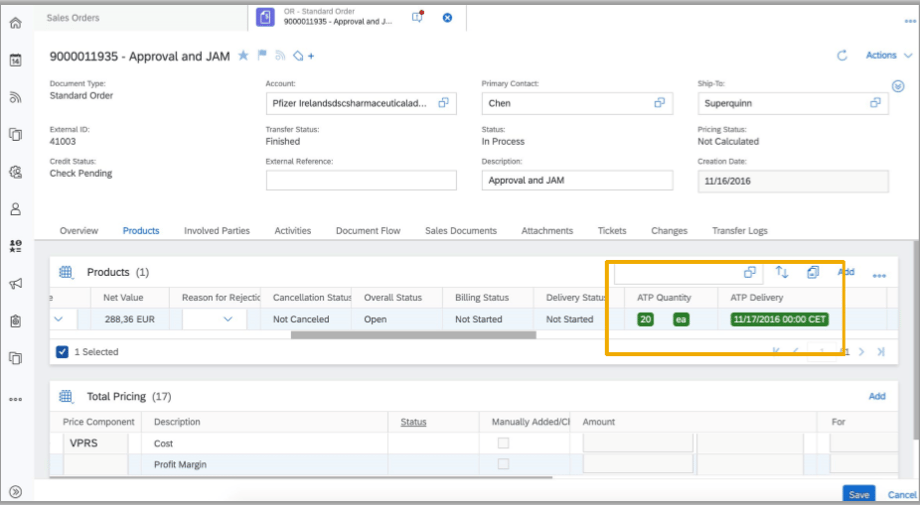
Task: Click the Customers person icon in sidebar
Action: [x=16, y=209]
